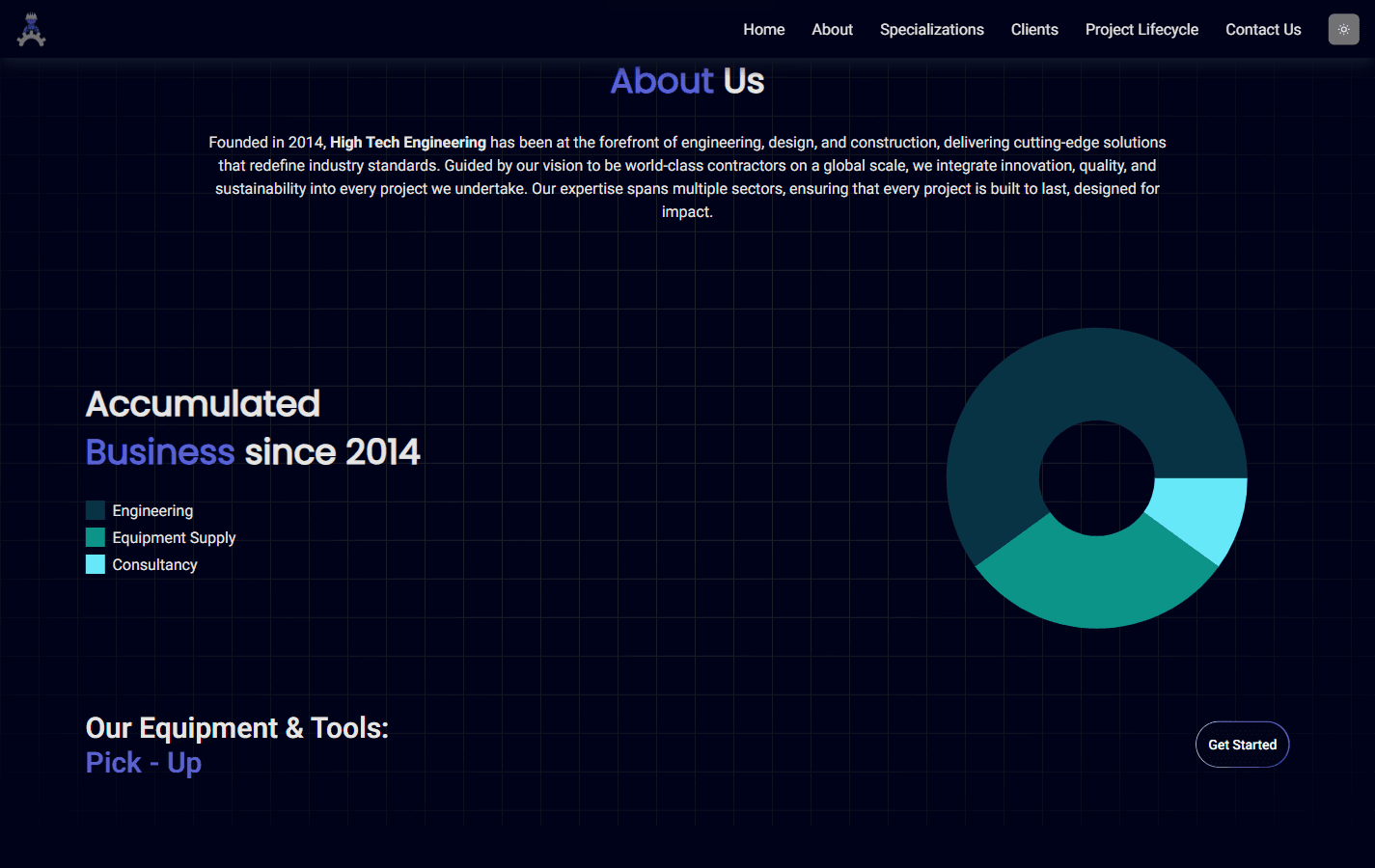Select the Consultancy legend label
Image resolution: width=1375 pixels, height=868 pixels.
[154, 564]
